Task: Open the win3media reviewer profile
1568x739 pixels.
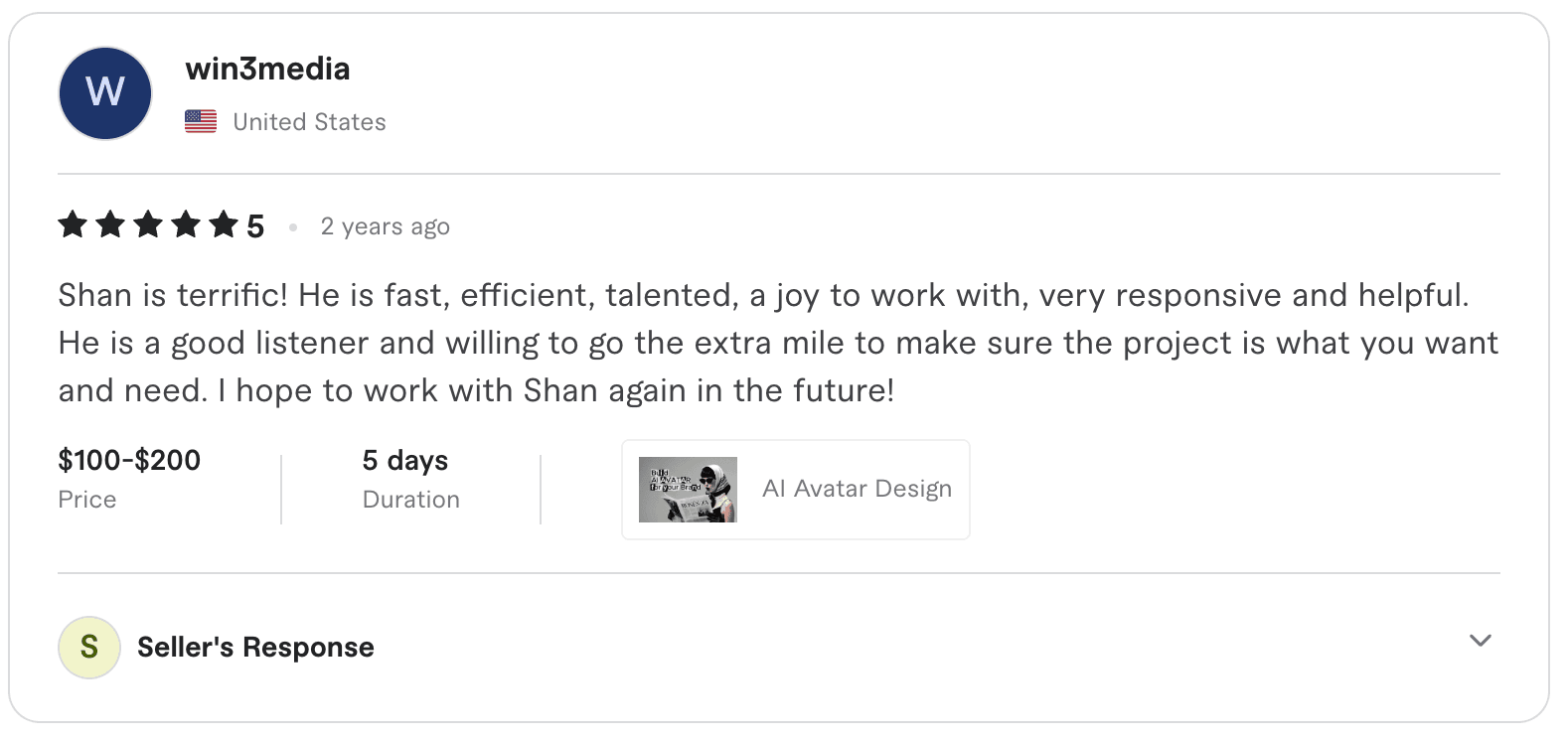Action: (267, 68)
